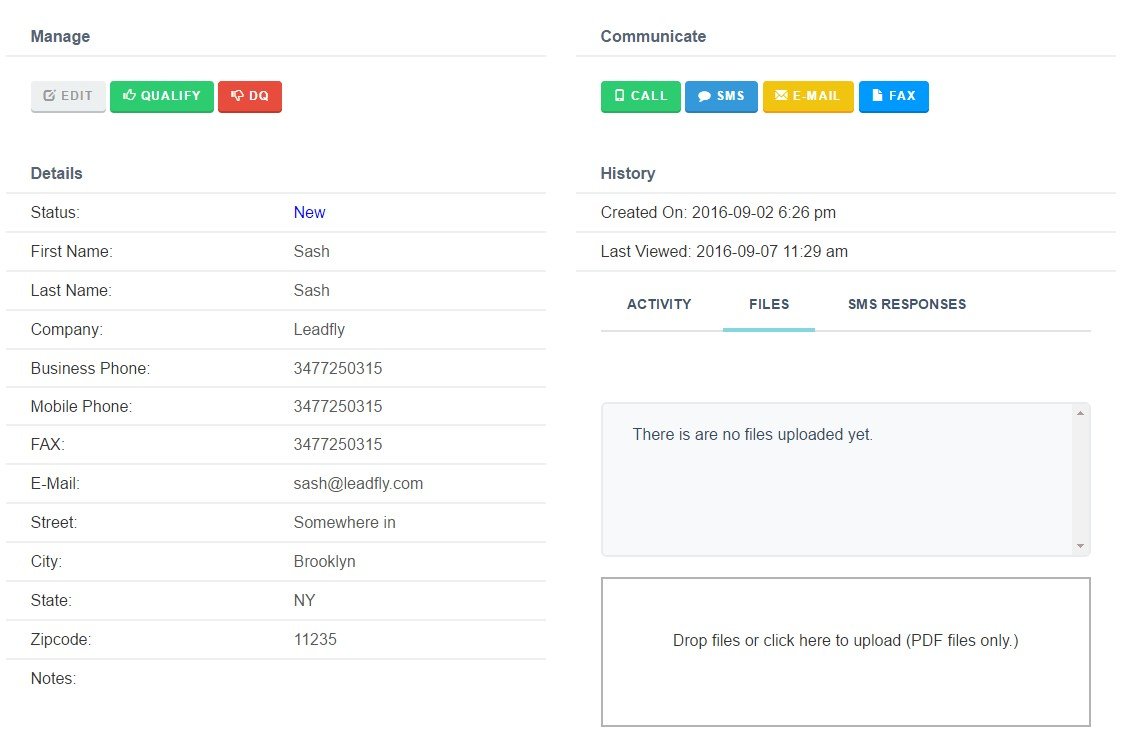Click the Communicate section heading
1133x751 pixels.
click(x=653, y=36)
